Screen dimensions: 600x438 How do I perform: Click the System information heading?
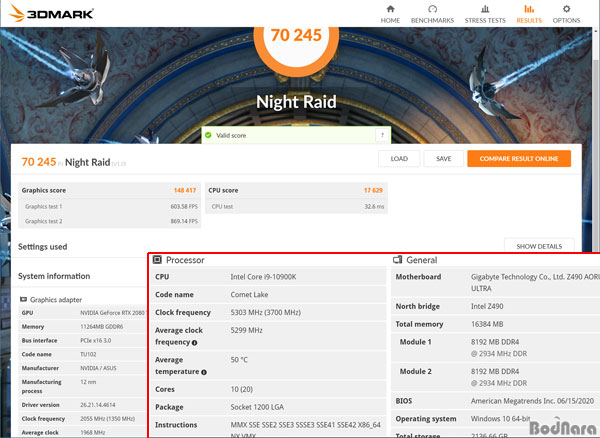click(54, 276)
